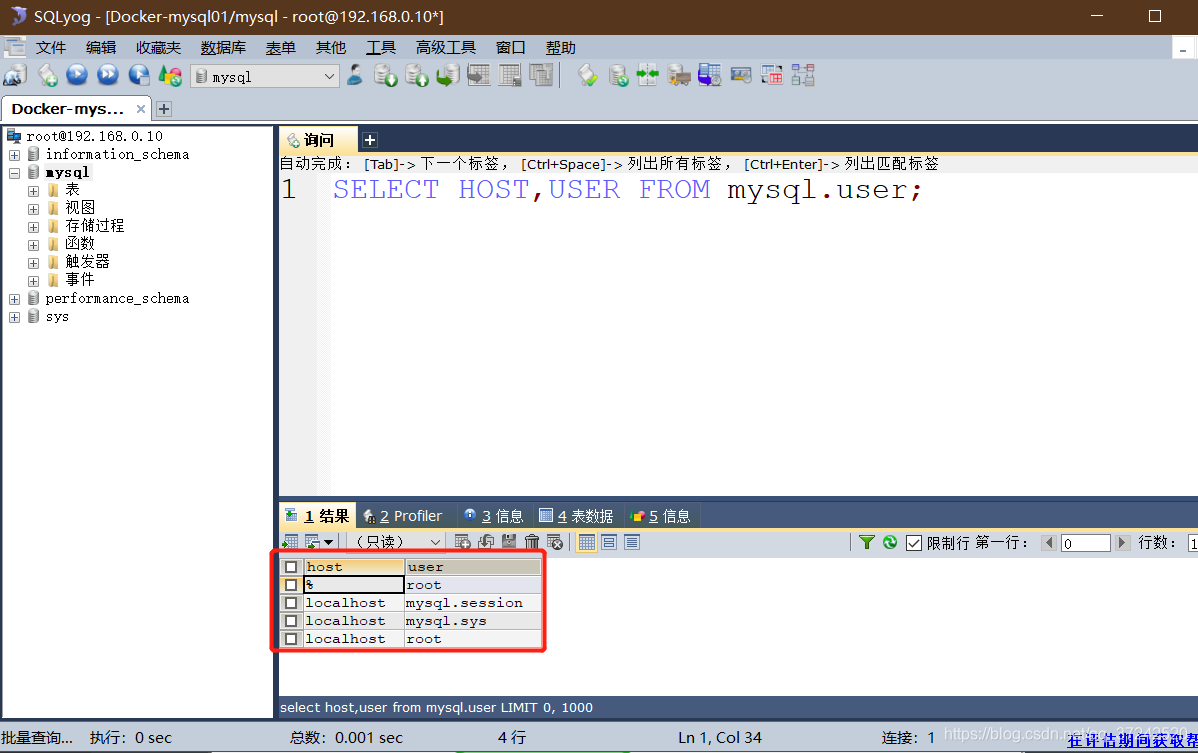Add a new connection tab with plus

[164, 109]
